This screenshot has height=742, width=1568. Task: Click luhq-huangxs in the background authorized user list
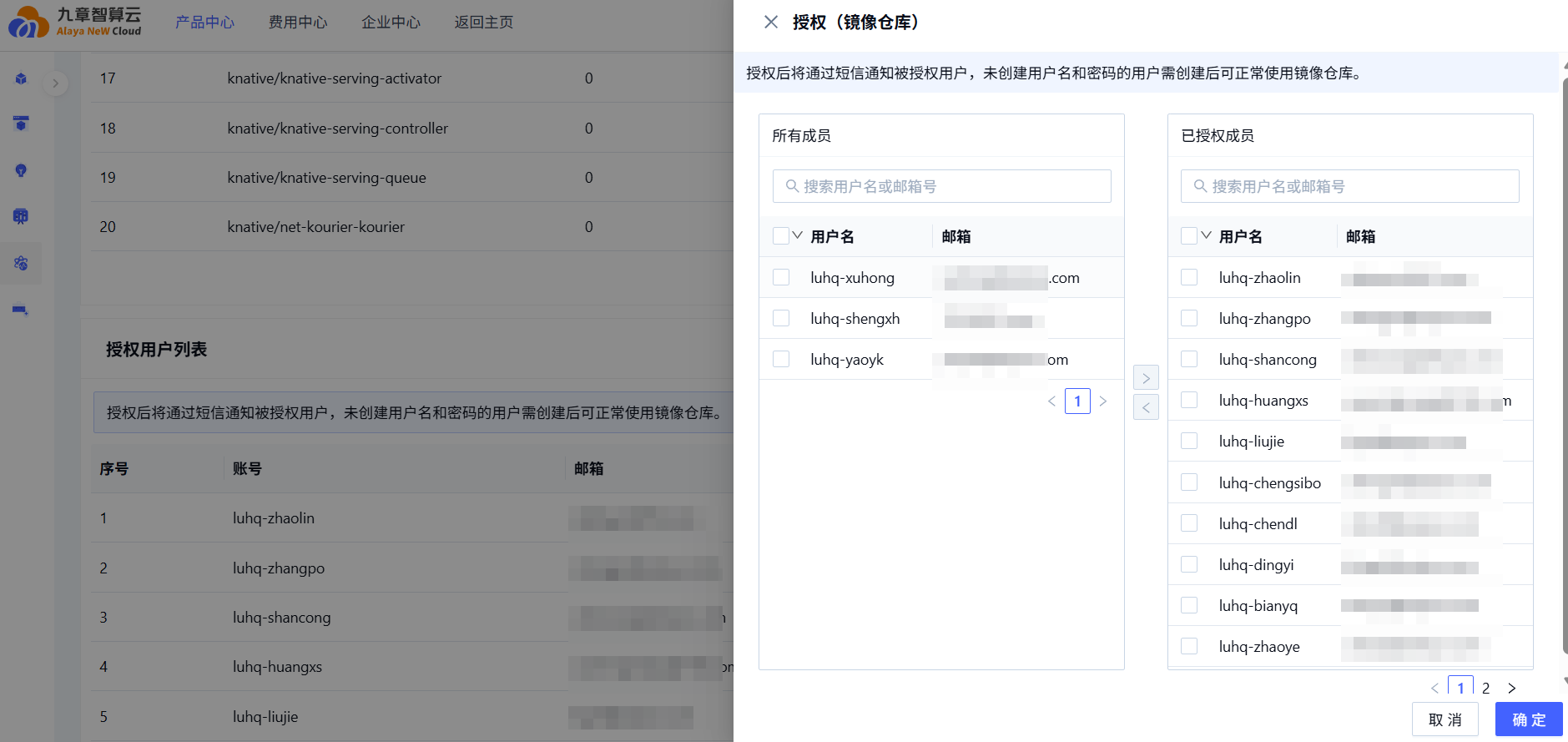point(277,667)
